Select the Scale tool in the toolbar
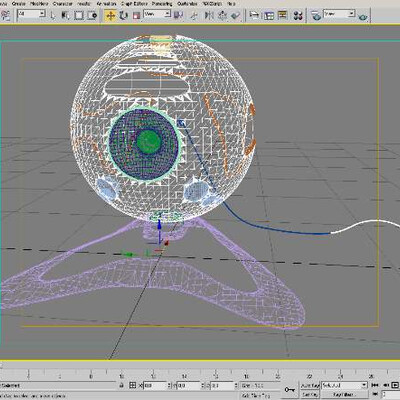The height and width of the screenshot is (400, 400). pyautogui.click(x=136, y=15)
